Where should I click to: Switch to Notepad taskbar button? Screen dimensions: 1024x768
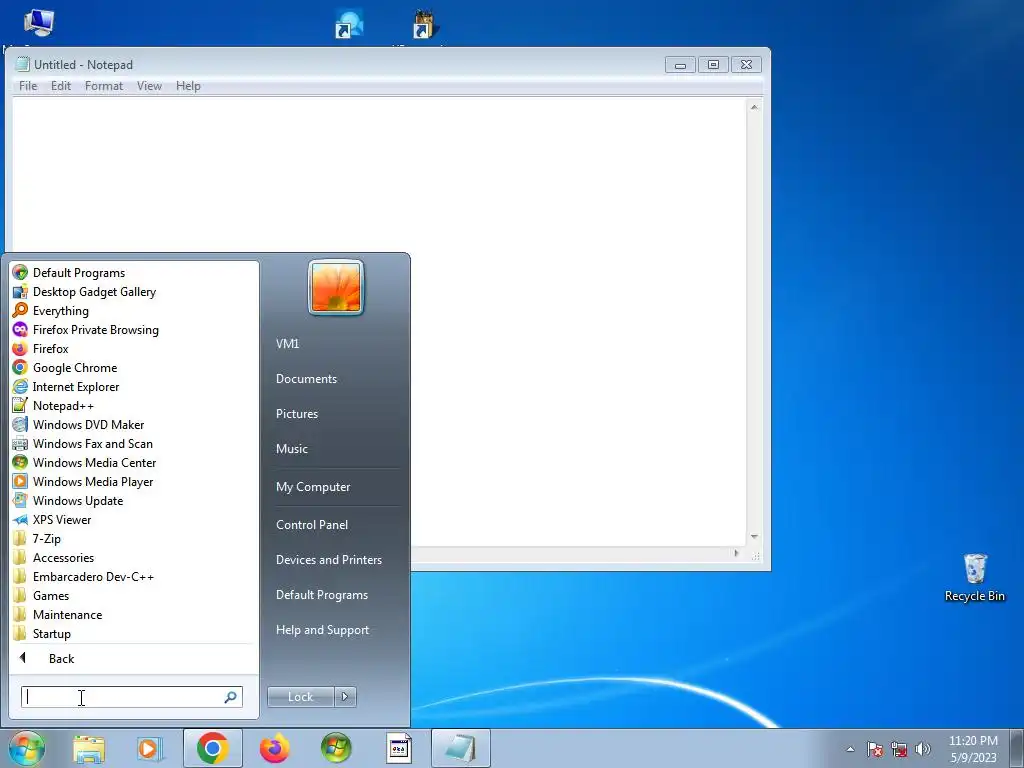[460, 748]
